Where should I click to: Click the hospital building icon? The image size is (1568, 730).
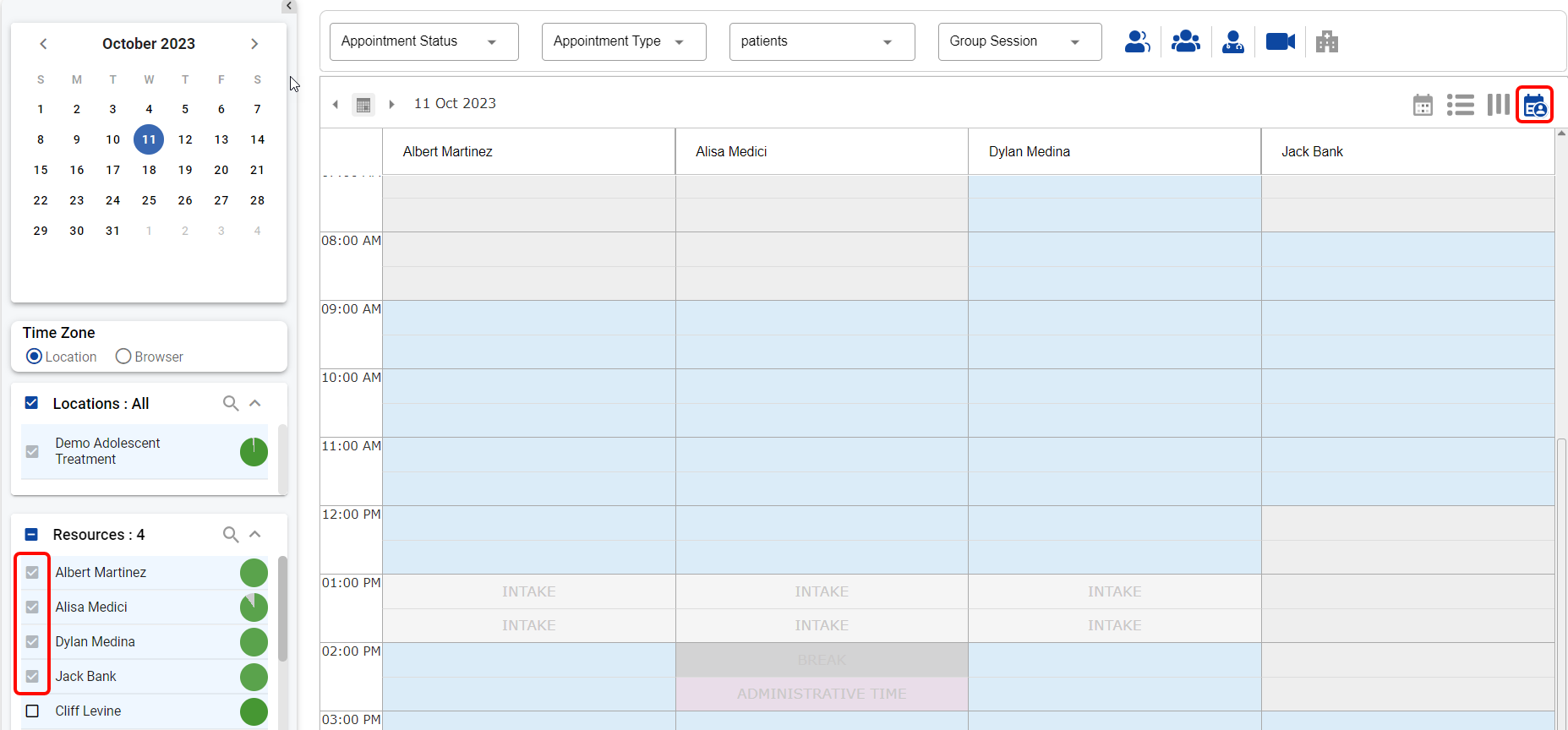(1326, 41)
